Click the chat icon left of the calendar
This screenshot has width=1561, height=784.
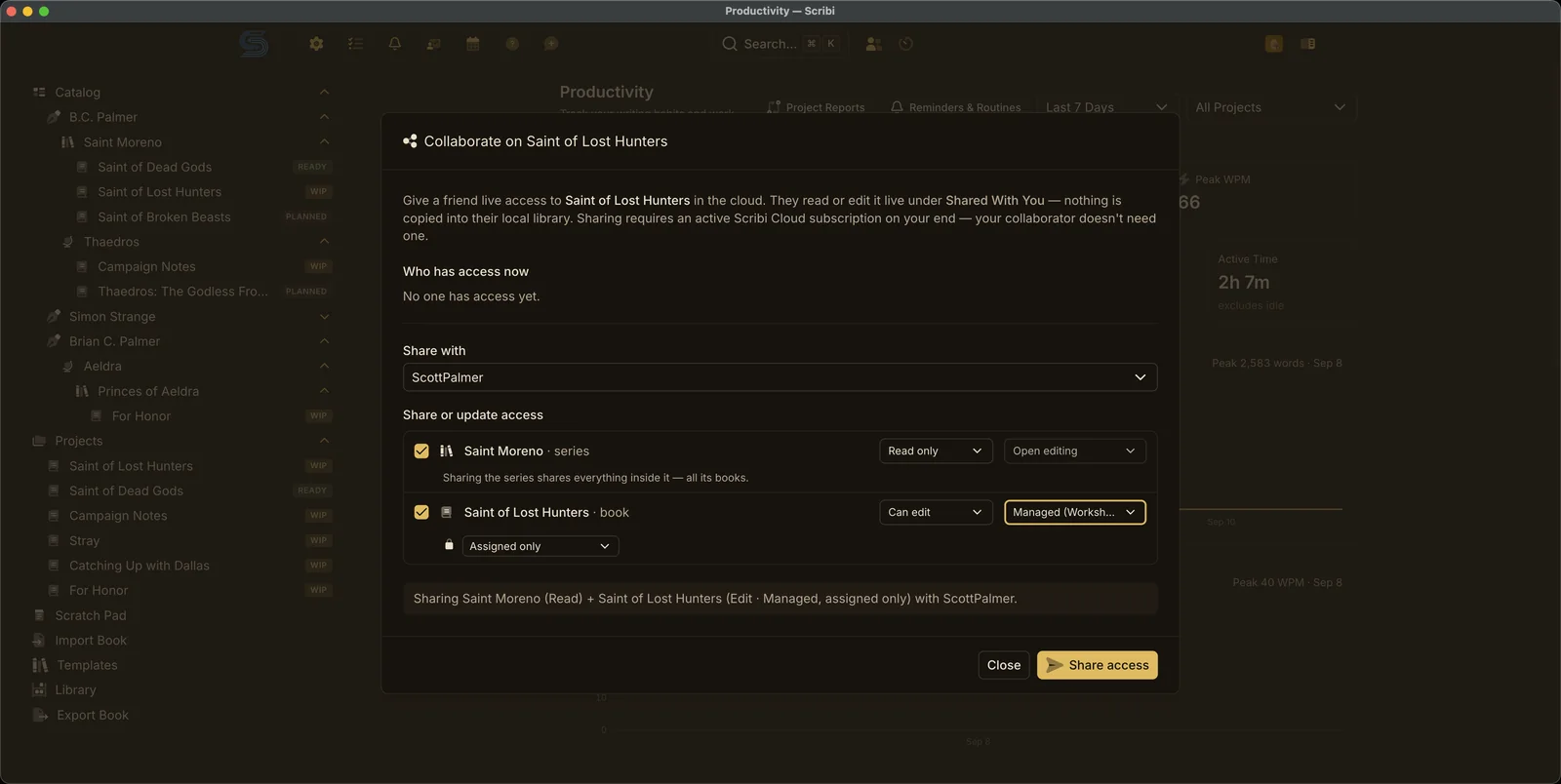tap(434, 44)
